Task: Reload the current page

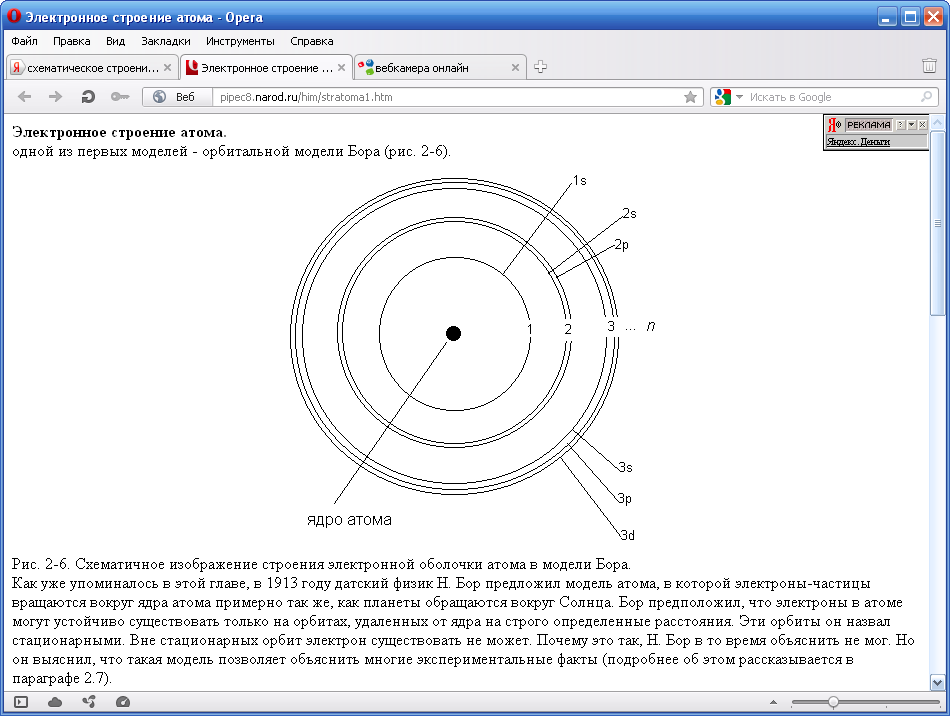Action: click(88, 97)
